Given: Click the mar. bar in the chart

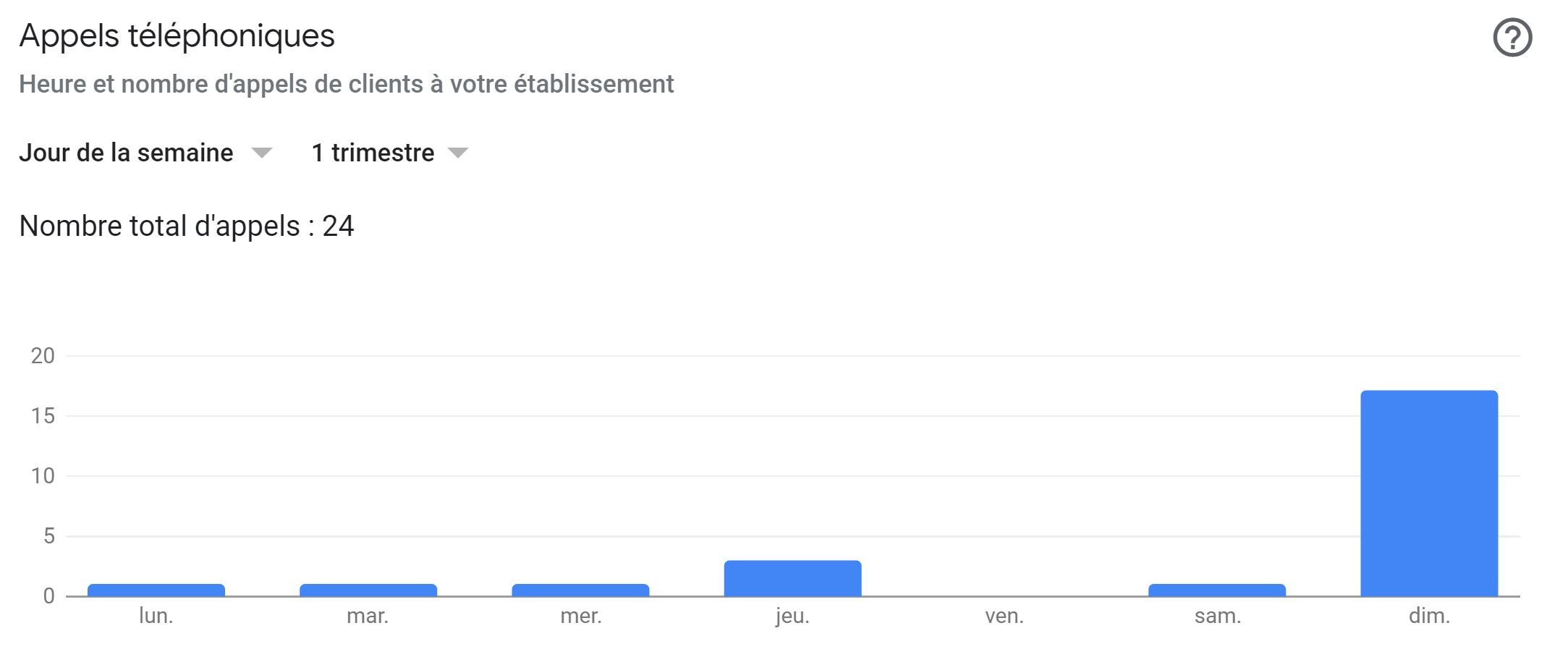Looking at the screenshot, I should [x=368, y=590].
